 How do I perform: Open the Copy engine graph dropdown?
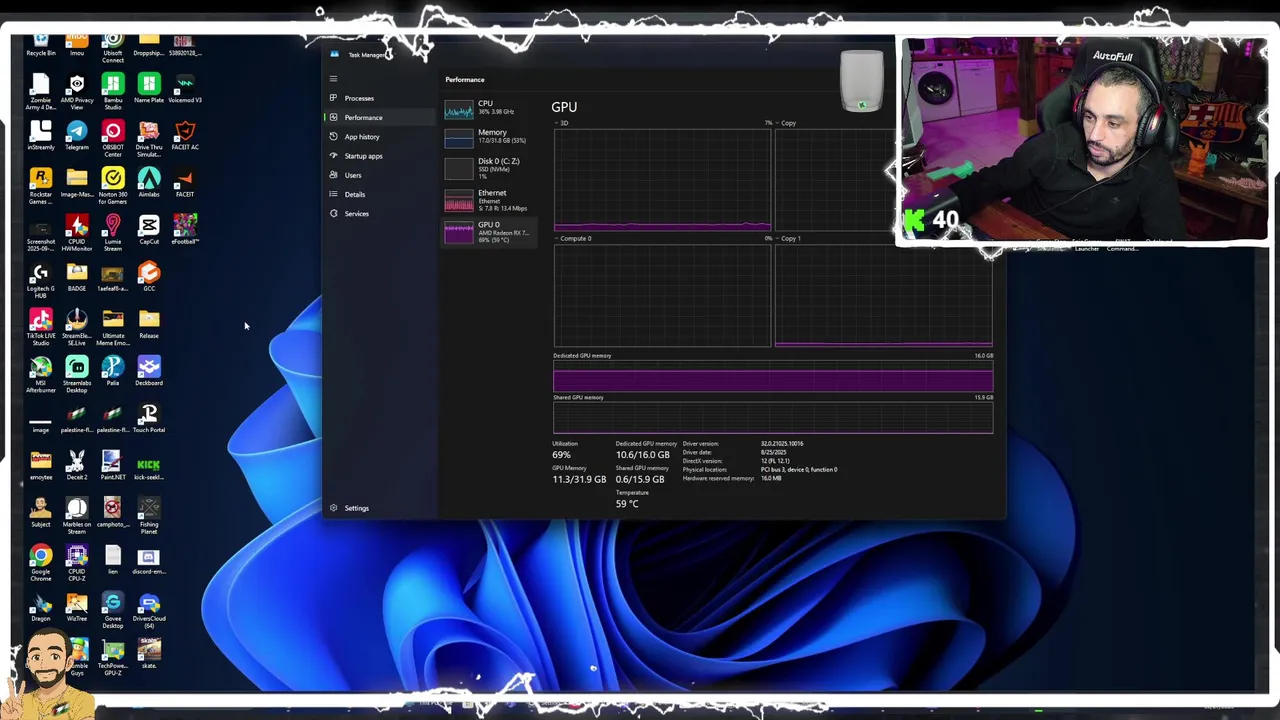pos(786,123)
